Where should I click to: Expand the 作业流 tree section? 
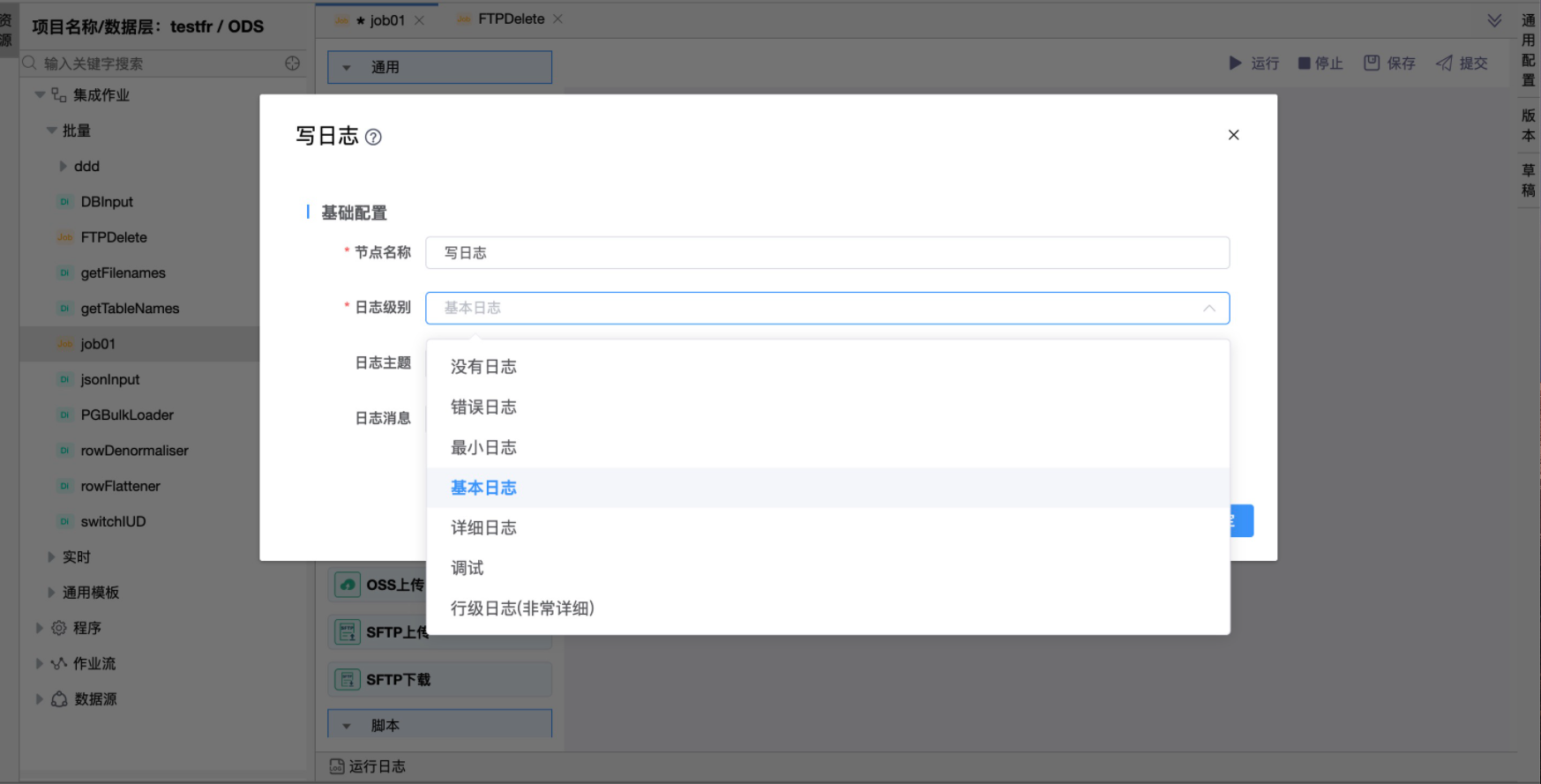[40, 663]
